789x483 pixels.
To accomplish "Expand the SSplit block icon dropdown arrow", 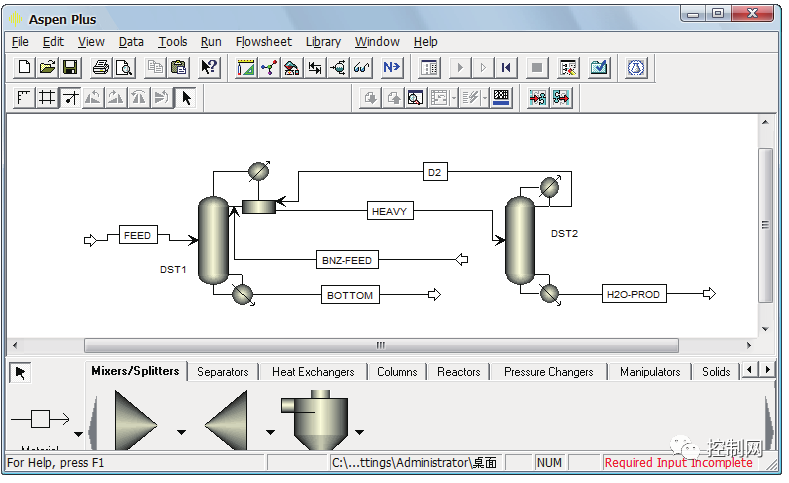I will pos(359,432).
